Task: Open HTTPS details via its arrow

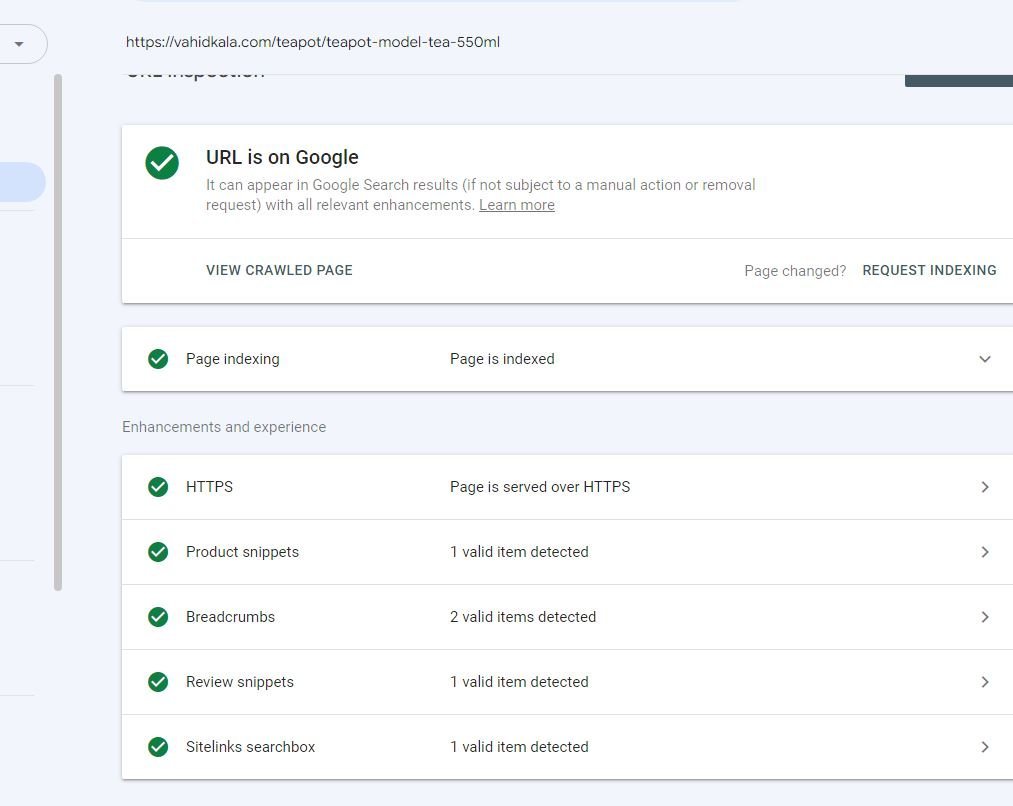Action: click(985, 487)
